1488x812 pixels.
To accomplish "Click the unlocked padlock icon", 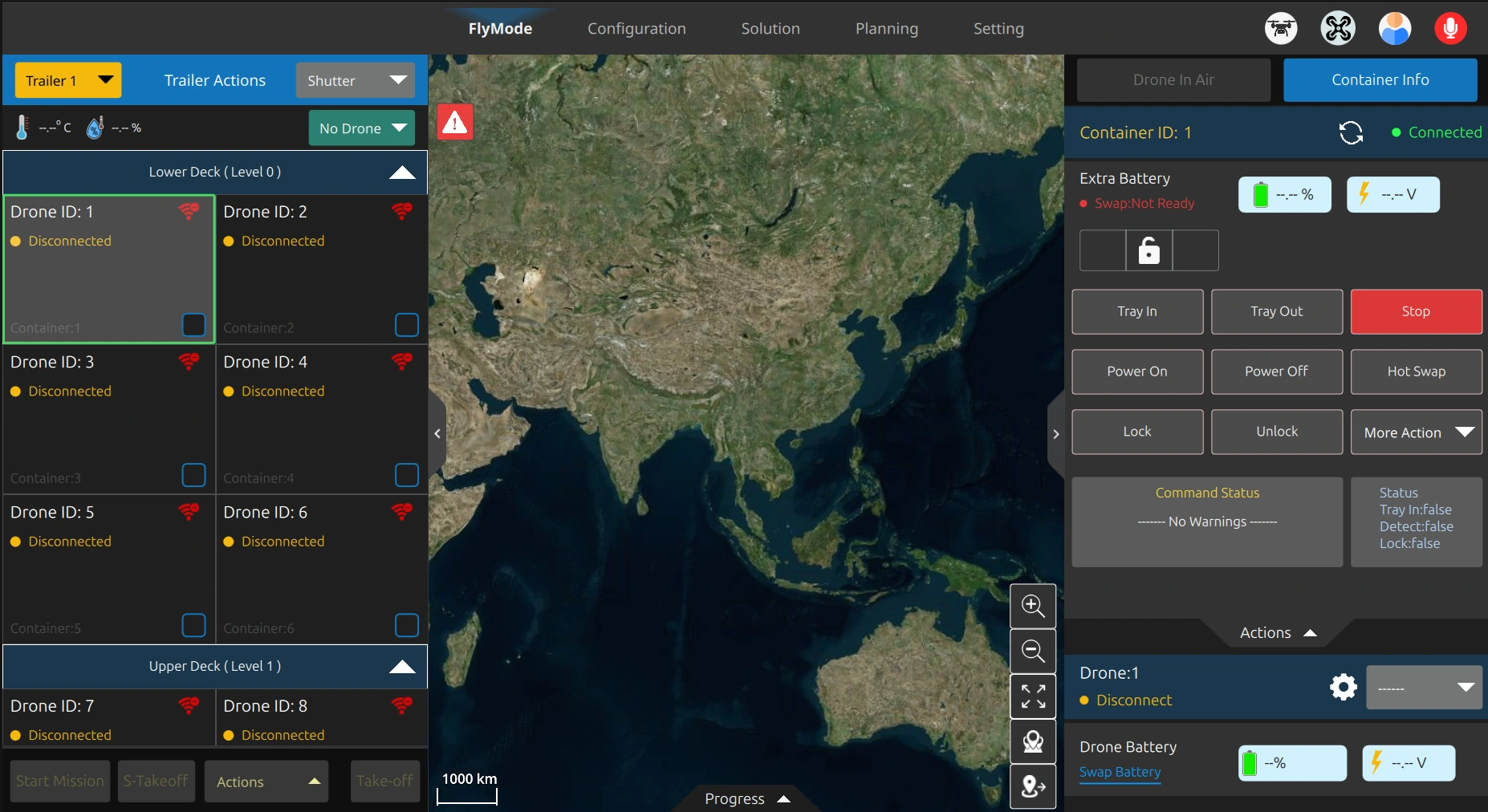I will pos(1149,250).
